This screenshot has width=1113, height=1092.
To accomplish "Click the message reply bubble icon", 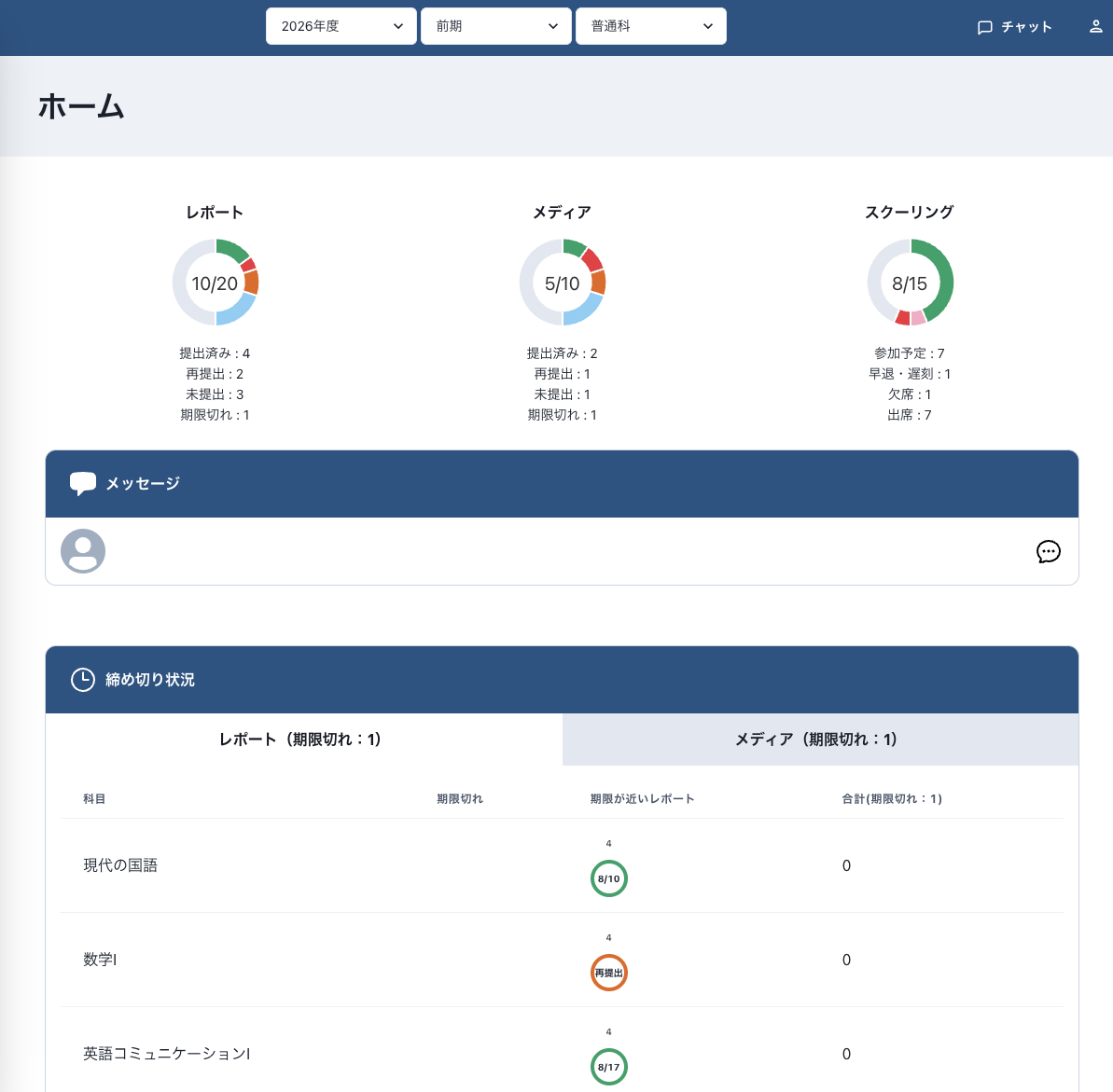I will click(1048, 551).
